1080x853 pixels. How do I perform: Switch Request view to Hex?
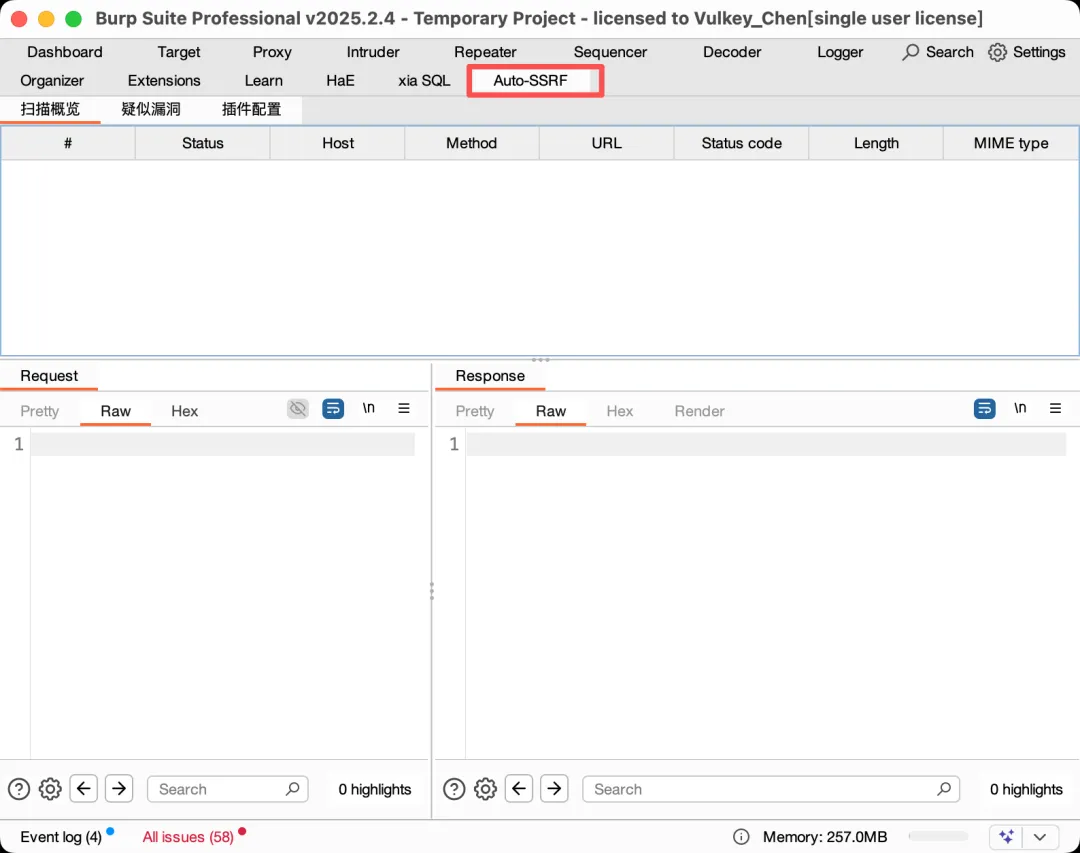[185, 411]
